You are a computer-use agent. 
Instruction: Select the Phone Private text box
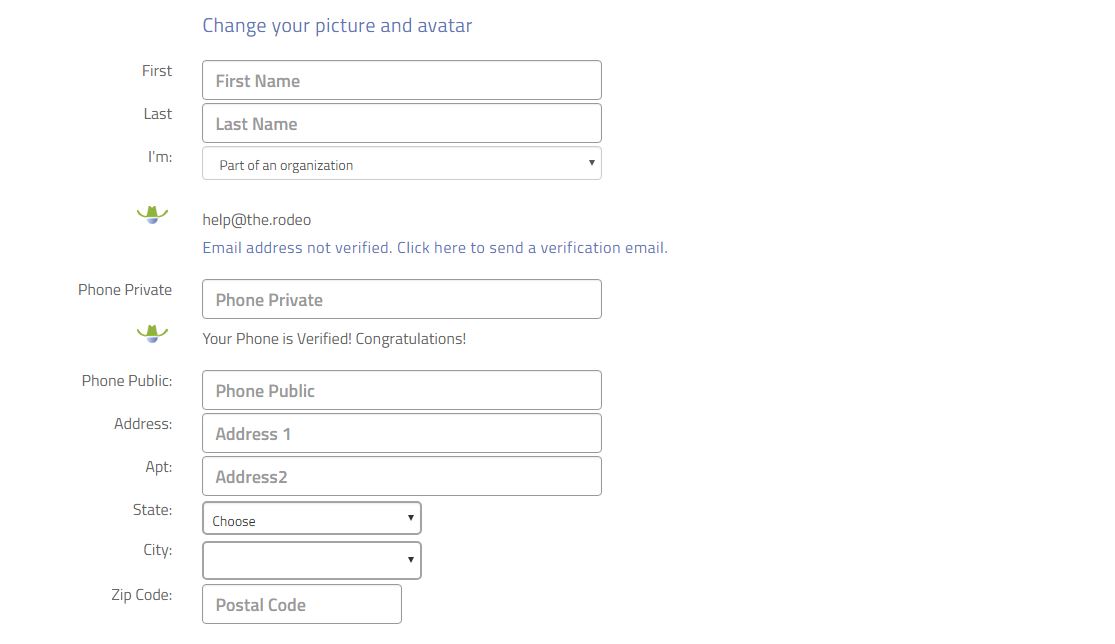[x=402, y=299]
